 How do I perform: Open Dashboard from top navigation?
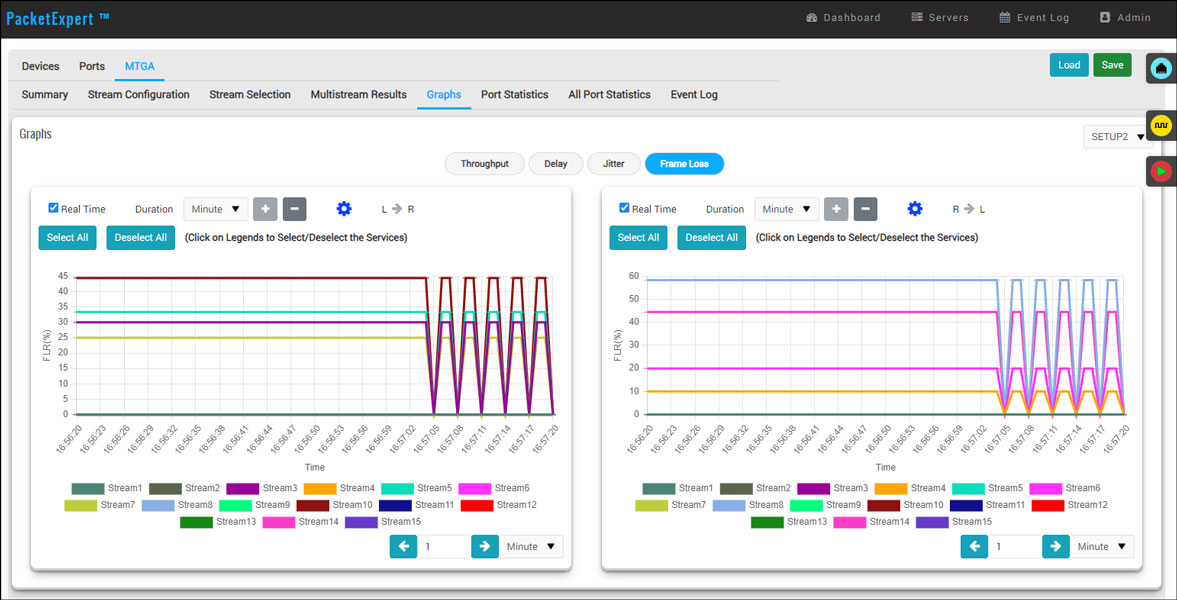(x=843, y=17)
